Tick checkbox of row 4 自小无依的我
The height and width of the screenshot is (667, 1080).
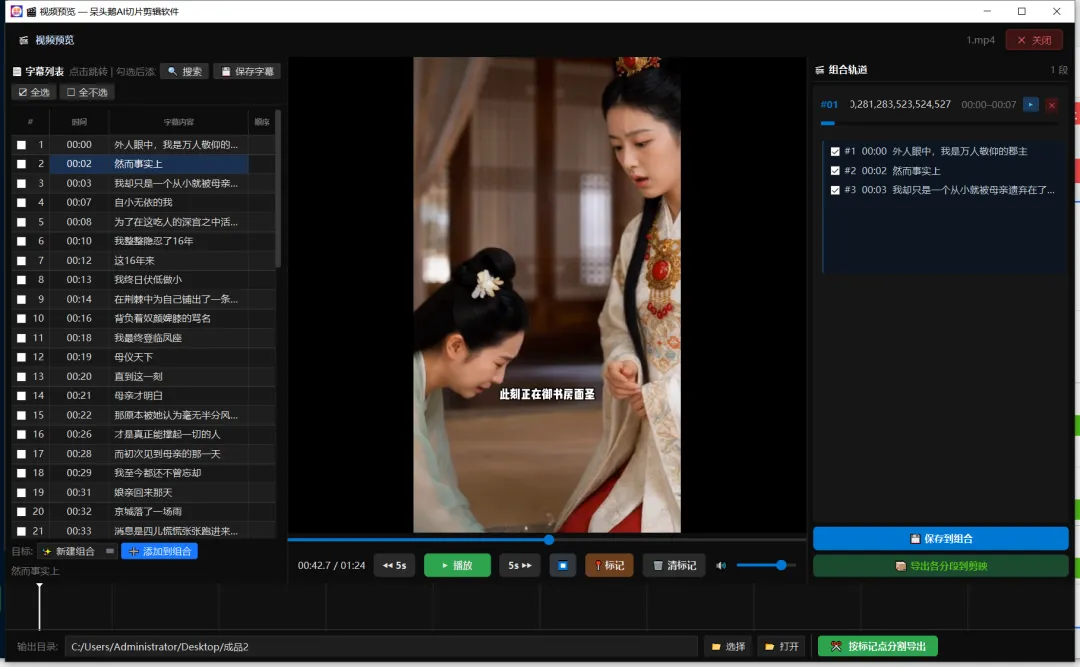(x=21, y=203)
